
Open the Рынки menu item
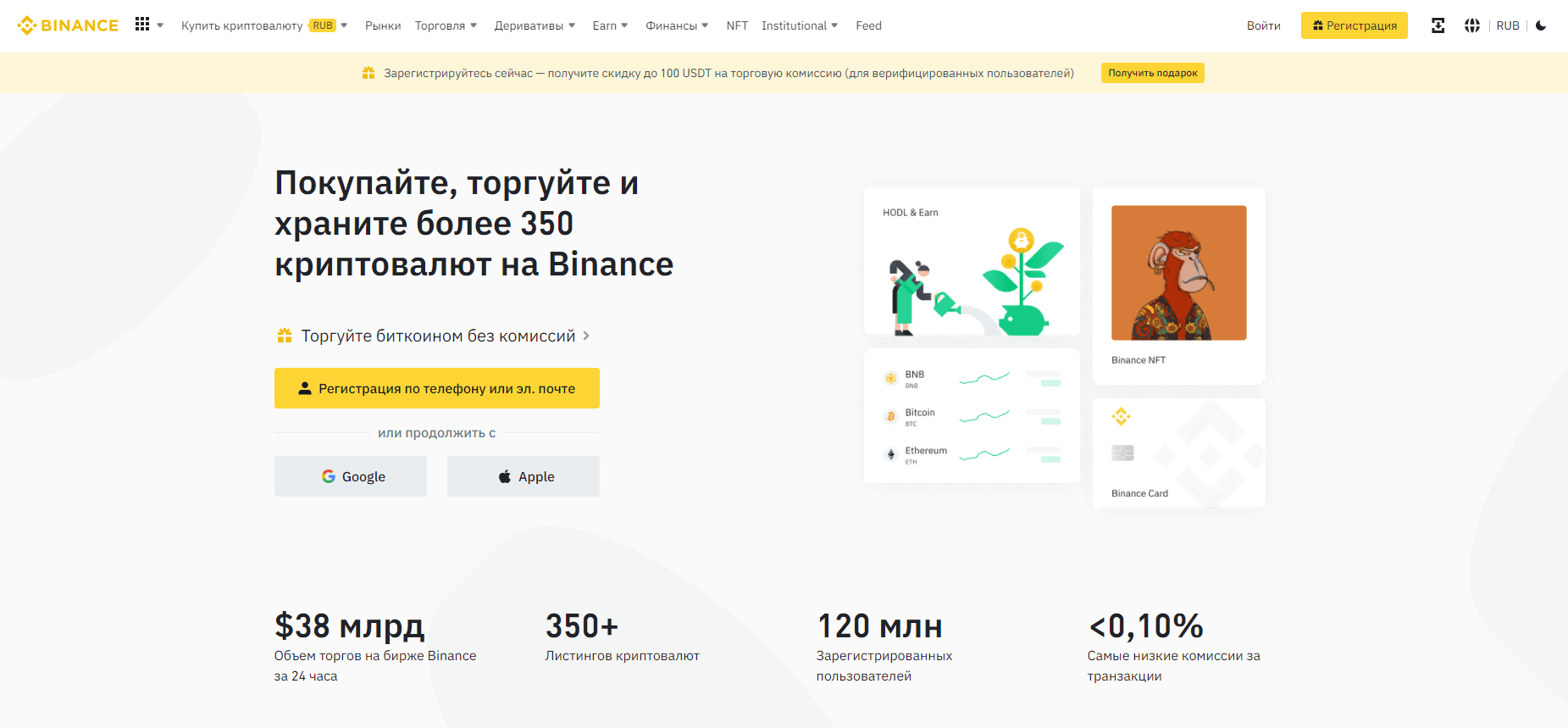click(383, 25)
